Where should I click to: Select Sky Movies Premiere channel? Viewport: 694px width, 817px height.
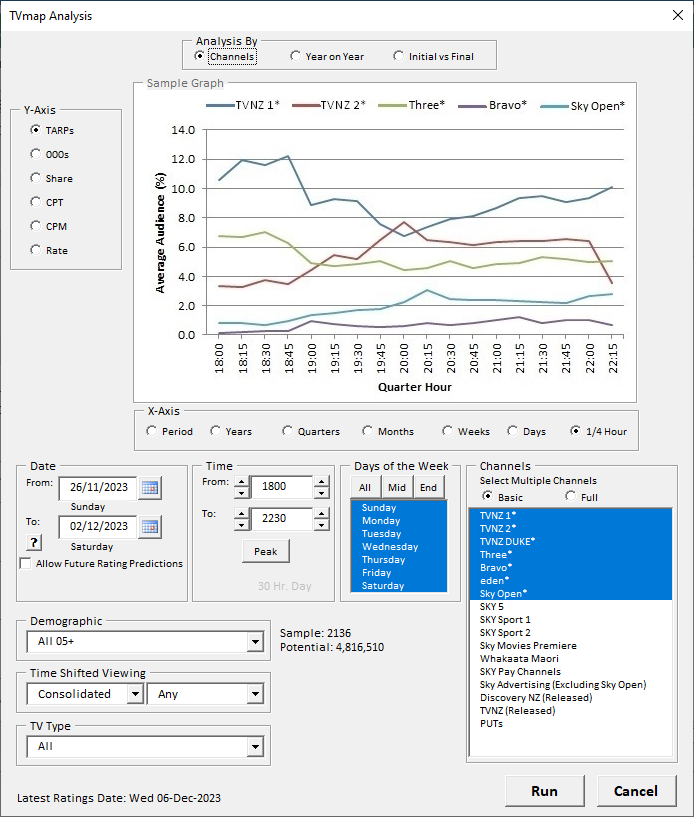571,646
